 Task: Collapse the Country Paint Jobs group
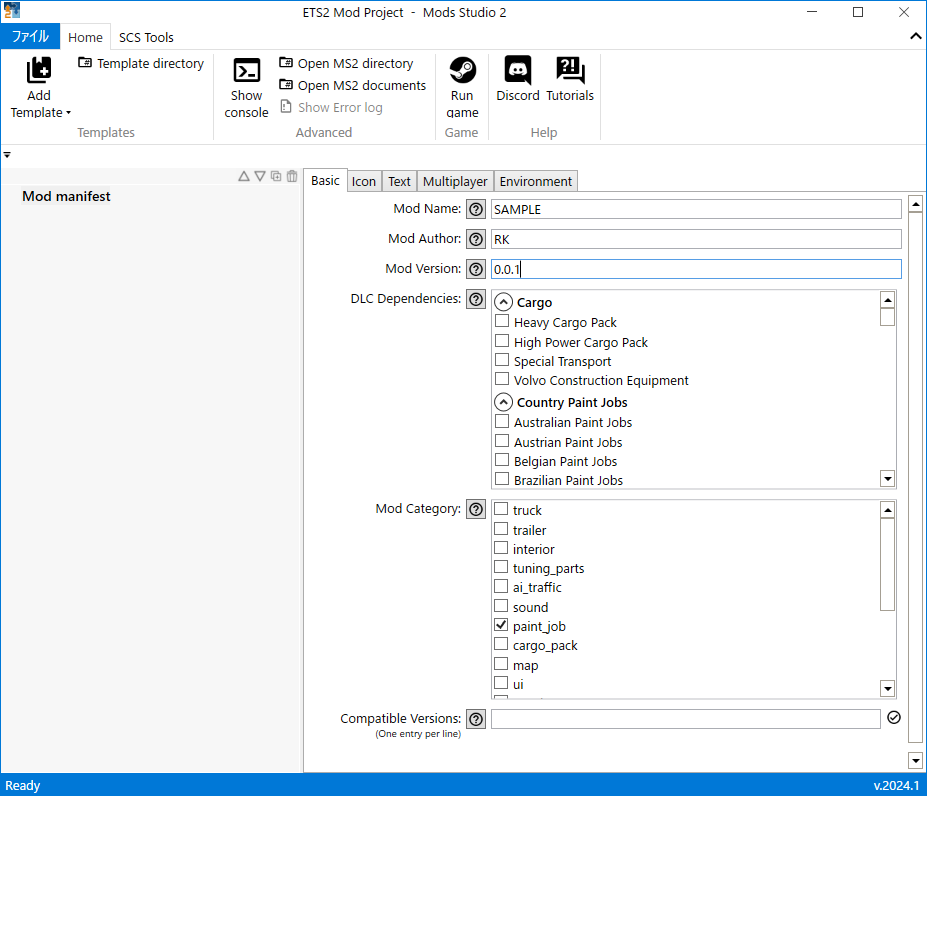tap(504, 403)
